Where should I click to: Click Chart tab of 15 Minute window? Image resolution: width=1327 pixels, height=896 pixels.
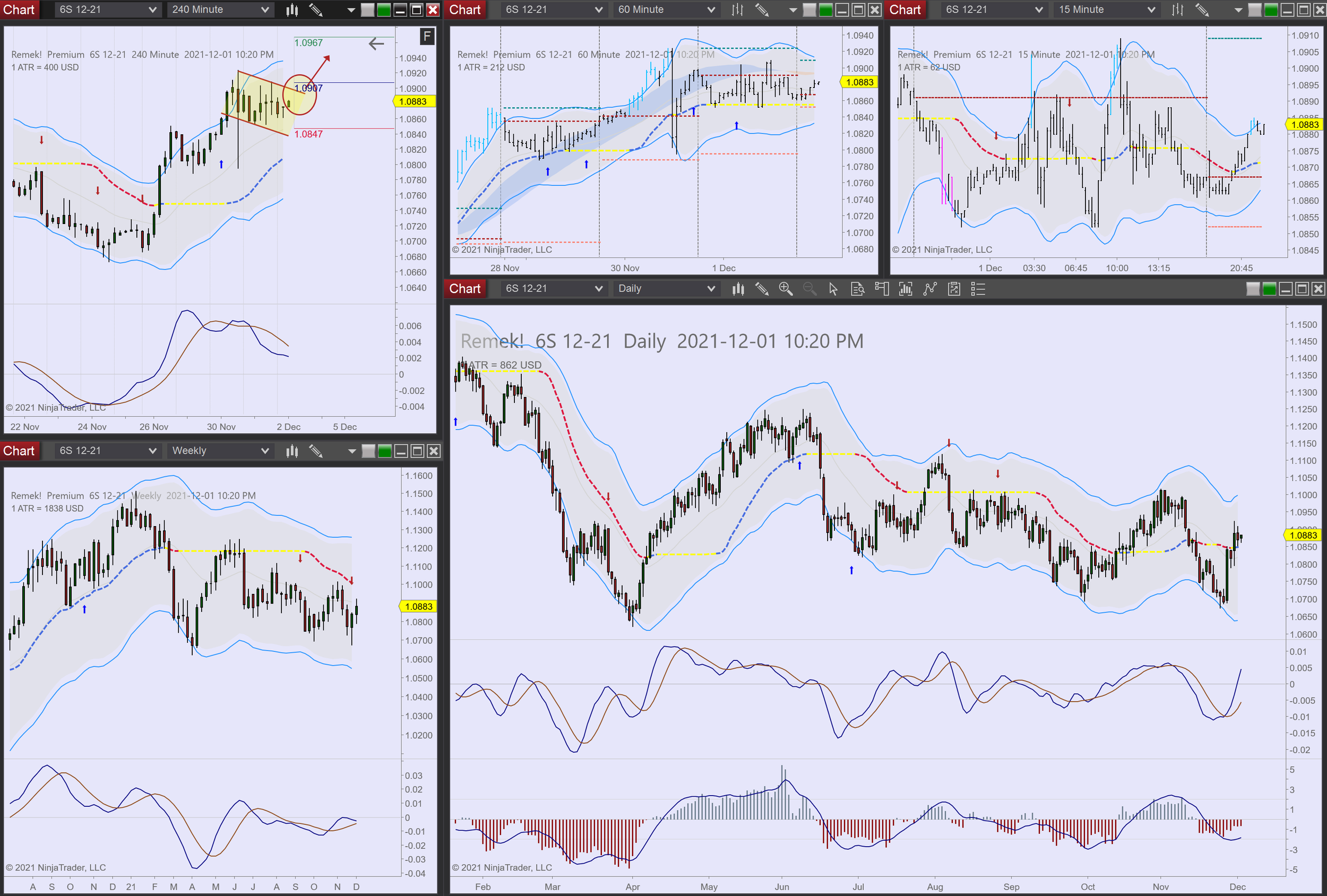point(904,10)
